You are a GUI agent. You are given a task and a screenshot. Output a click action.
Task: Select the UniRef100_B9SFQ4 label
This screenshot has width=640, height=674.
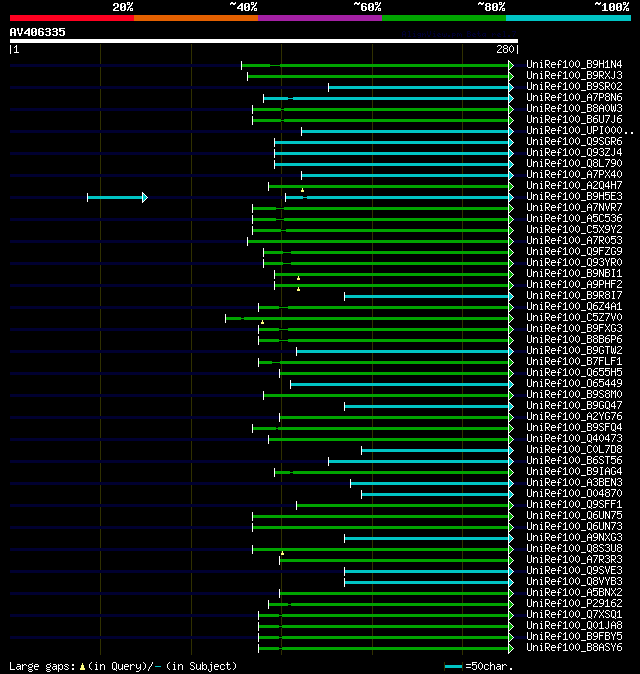(x=574, y=428)
